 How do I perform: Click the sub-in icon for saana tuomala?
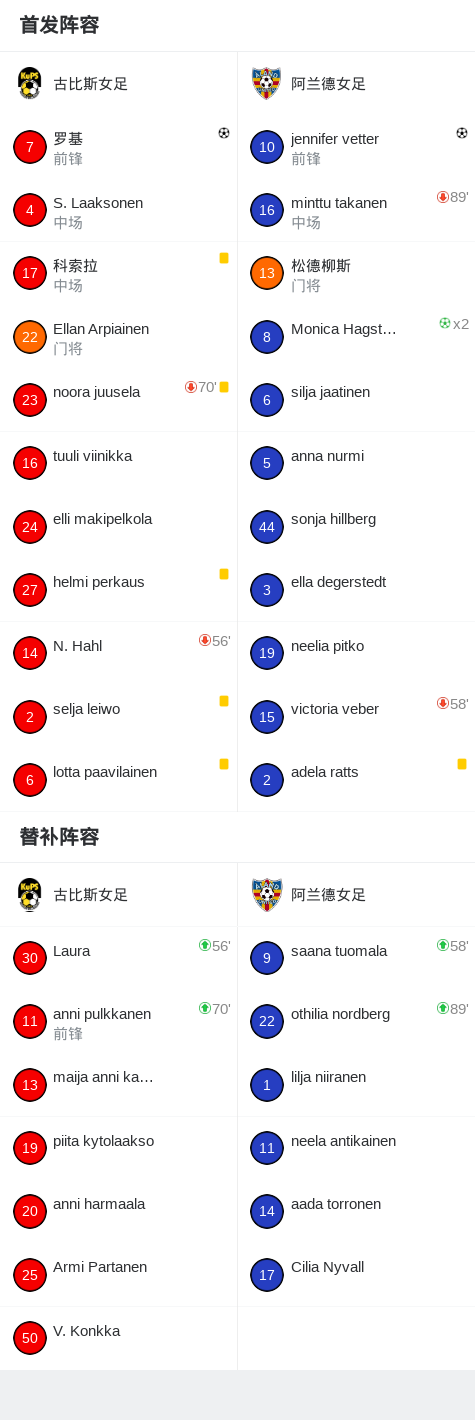pos(443,945)
